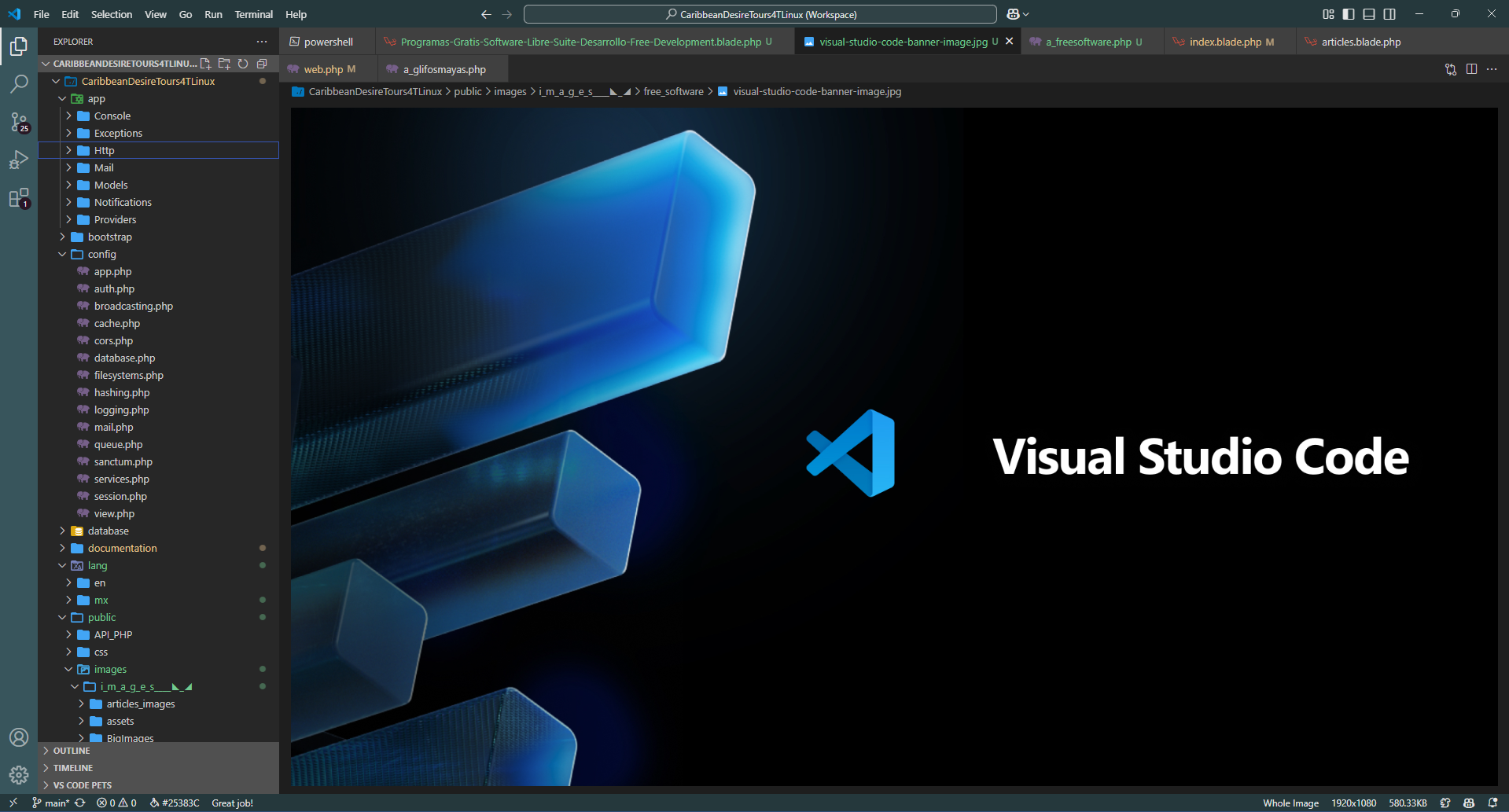Open the Explorer view in activity bar
This screenshot has height=812, width=1509.
click(19, 46)
